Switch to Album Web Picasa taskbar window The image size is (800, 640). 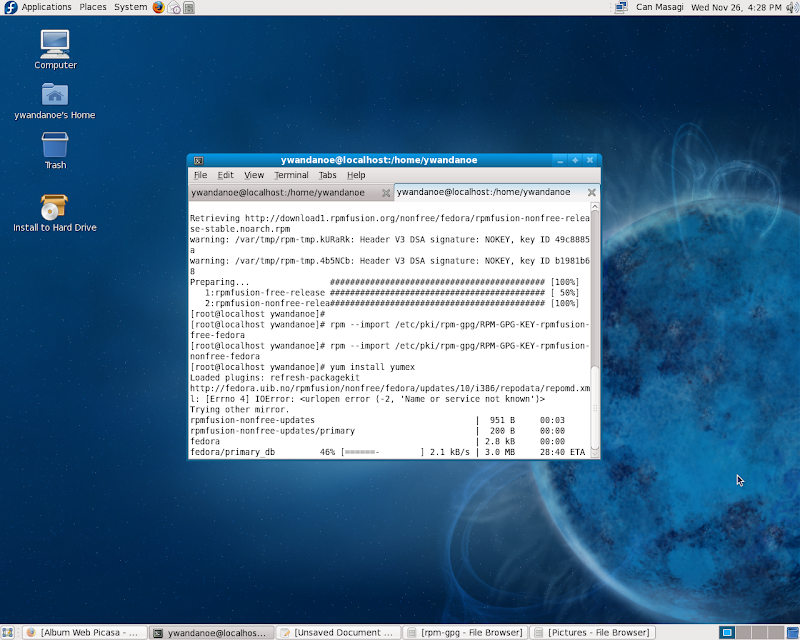pyautogui.click(x=85, y=633)
